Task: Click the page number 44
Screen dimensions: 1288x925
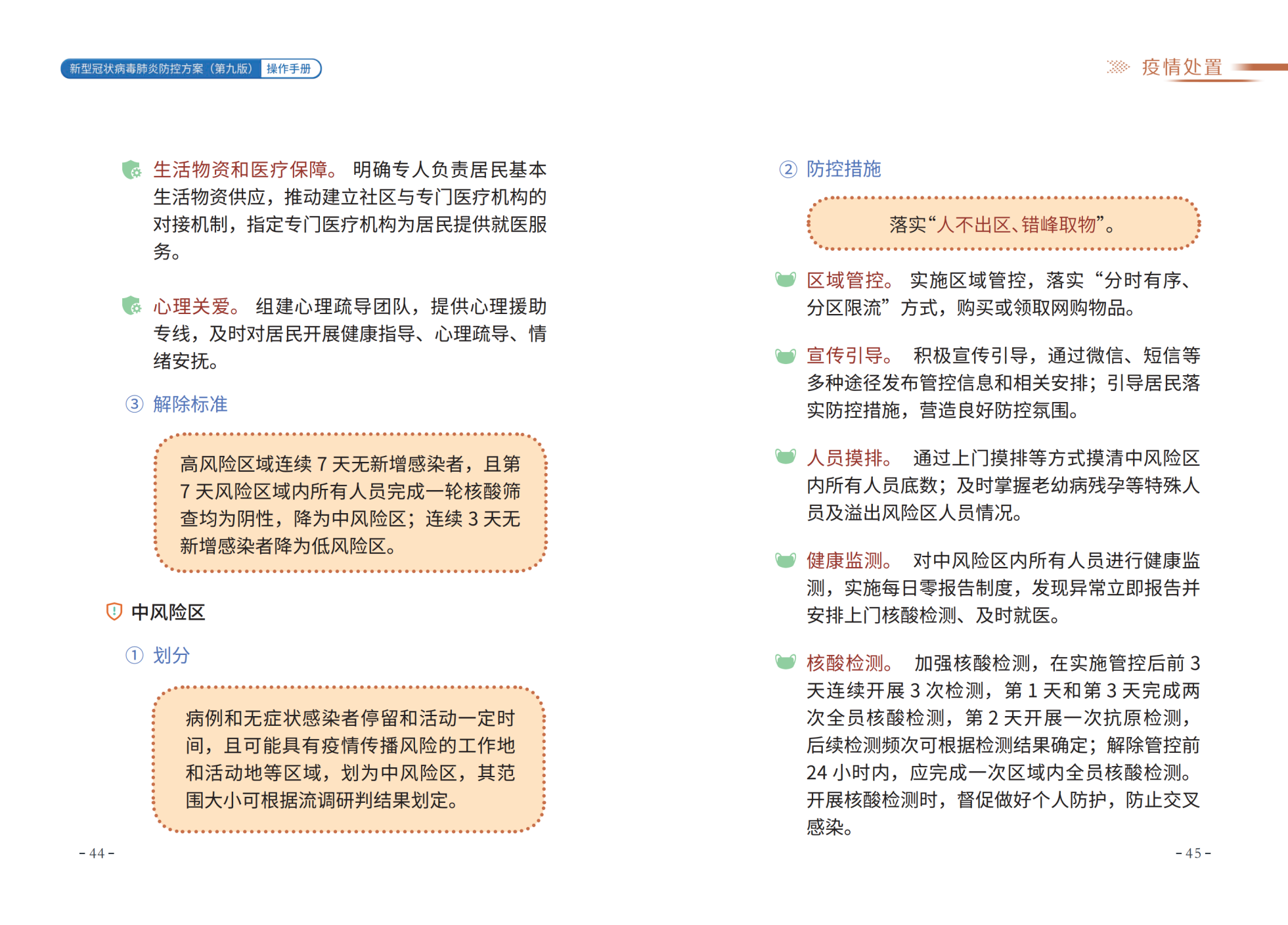Action: click(x=97, y=853)
